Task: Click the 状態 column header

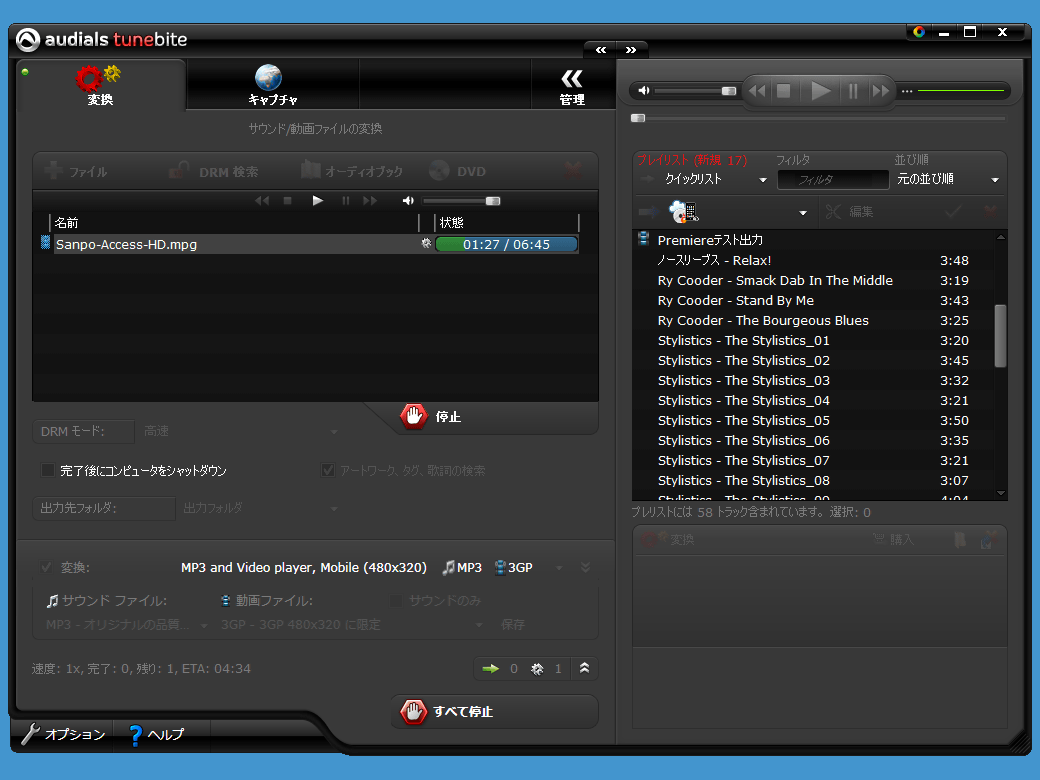Action: 451,223
